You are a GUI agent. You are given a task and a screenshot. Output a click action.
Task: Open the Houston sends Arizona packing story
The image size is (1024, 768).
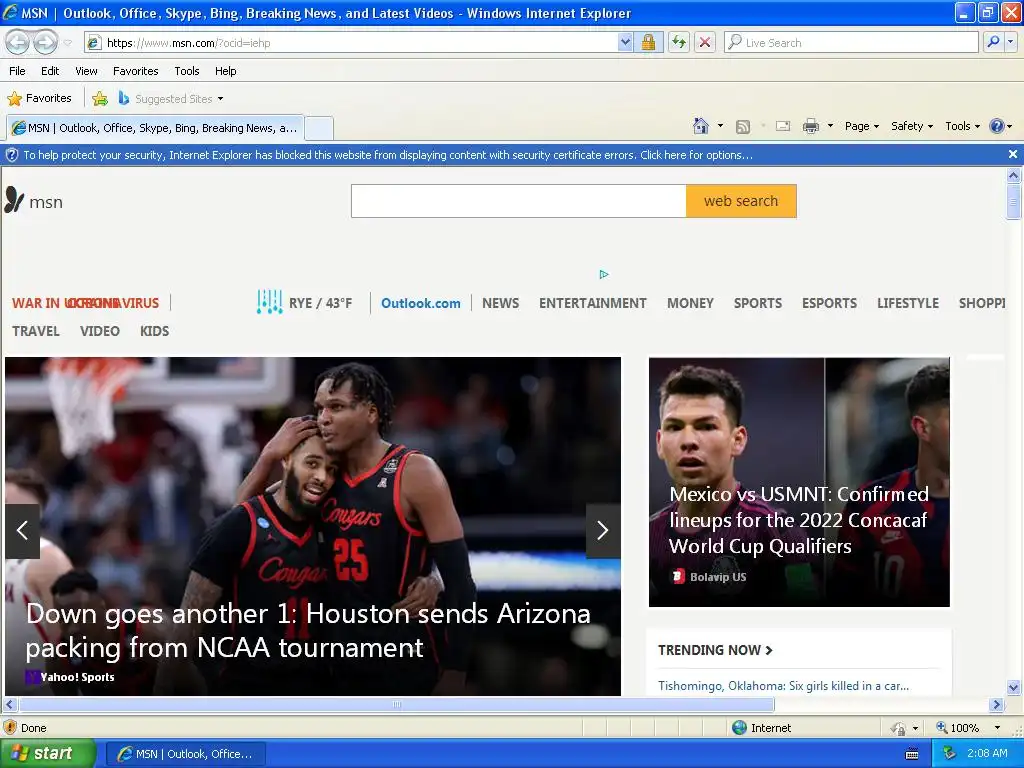308,631
